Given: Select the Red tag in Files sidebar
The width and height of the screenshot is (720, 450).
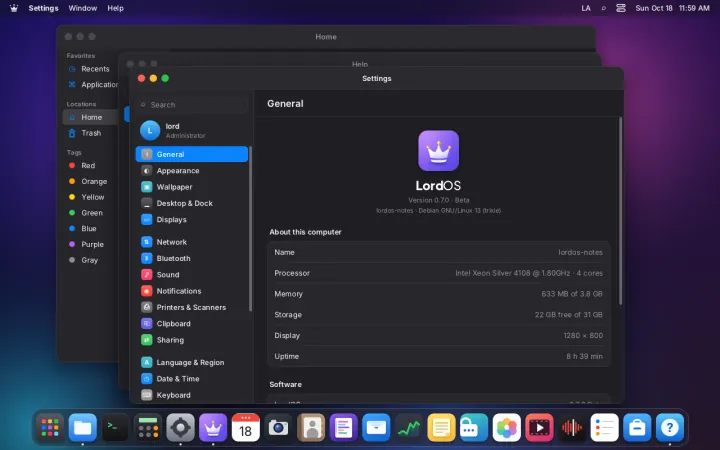Looking at the screenshot, I should [90, 166].
